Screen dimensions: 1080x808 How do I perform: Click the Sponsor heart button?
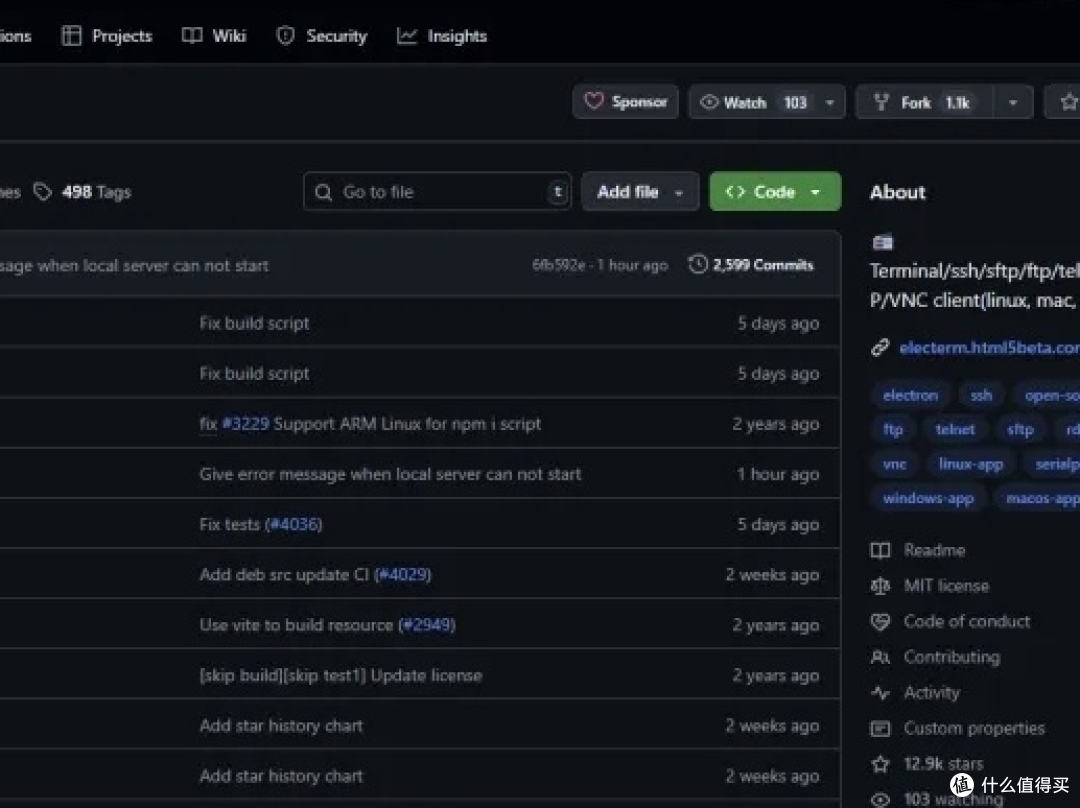pyautogui.click(x=625, y=102)
